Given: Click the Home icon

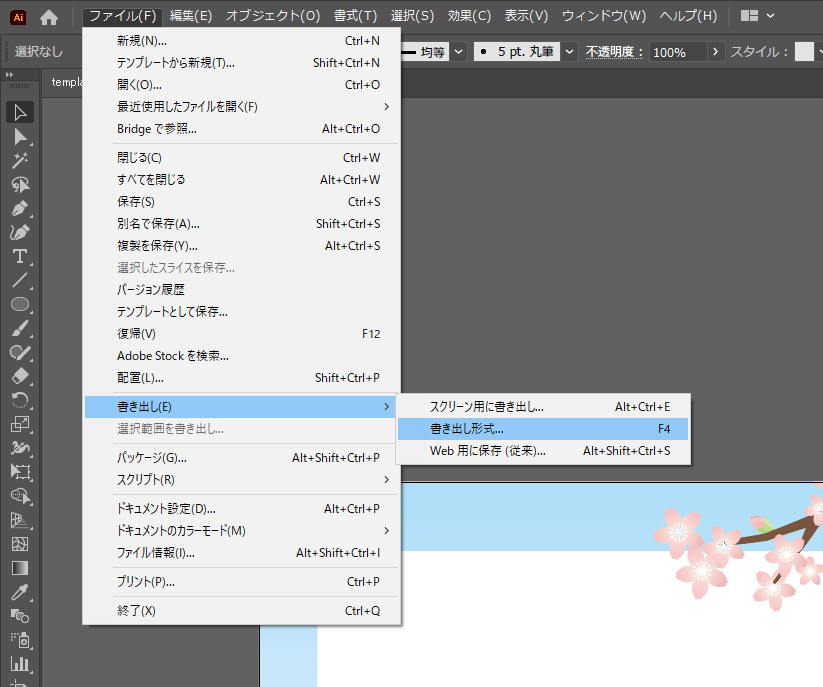Looking at the screenshot, I should 49,17.
